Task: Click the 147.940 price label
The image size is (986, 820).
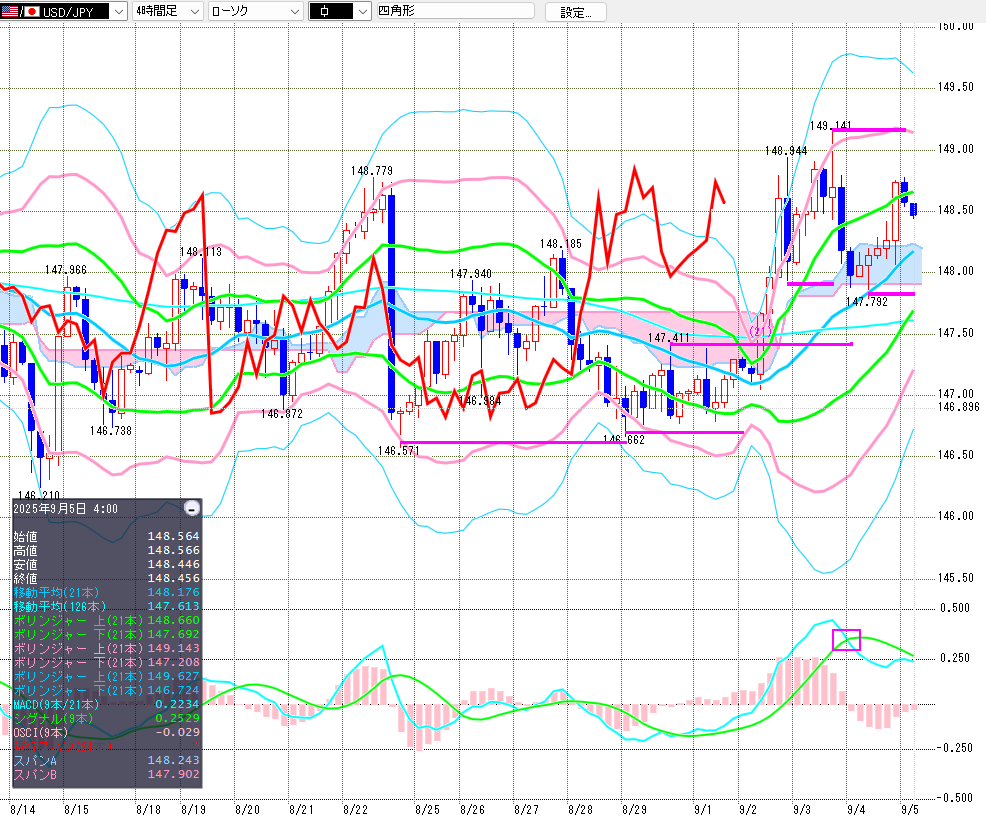Action: [x=471, y=274]
